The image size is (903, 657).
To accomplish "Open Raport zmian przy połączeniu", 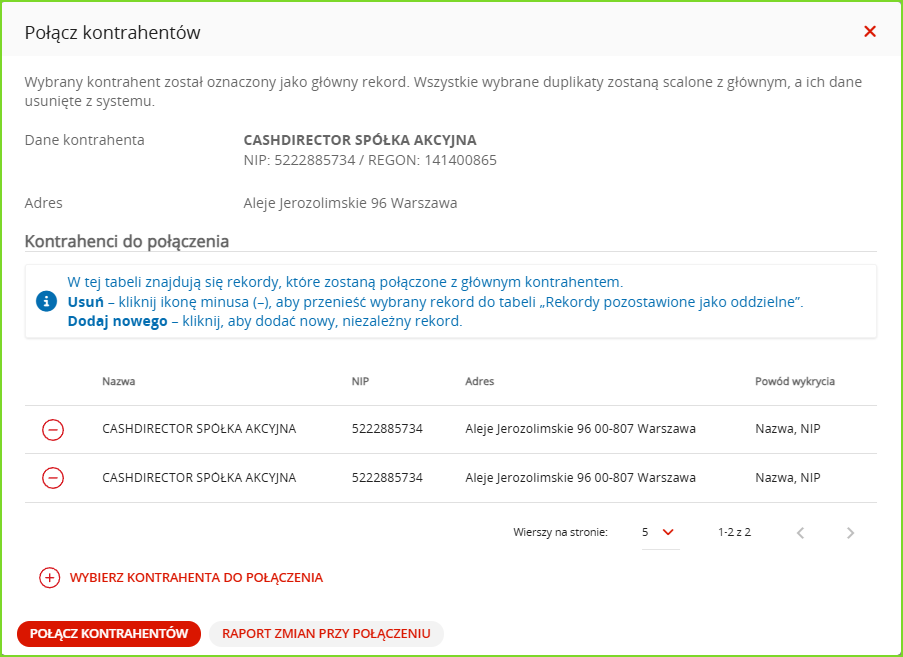I will (326, 633).
